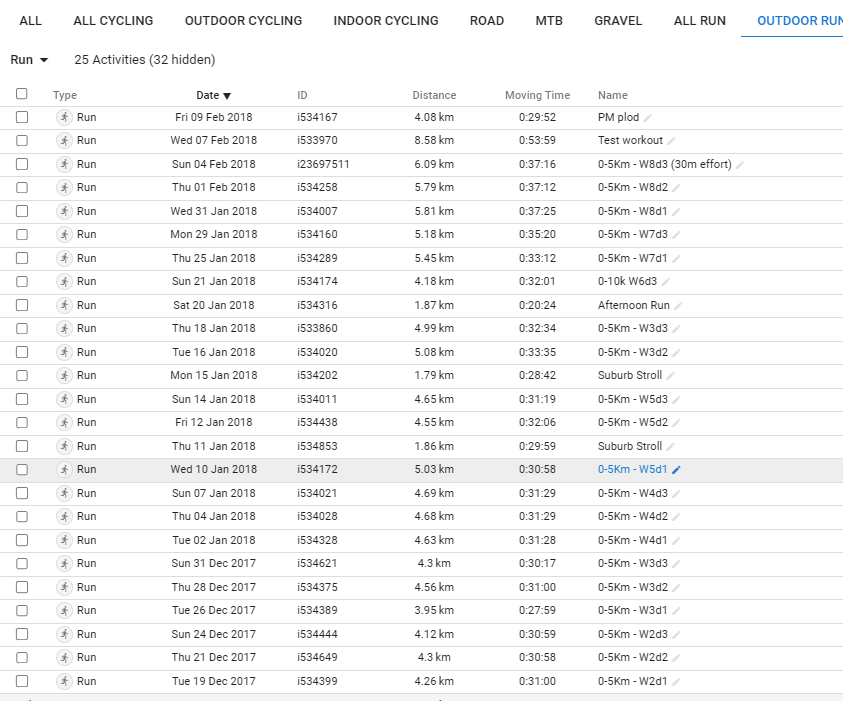Click the run icon in the 20 Jan 2018 row

[65, 305]
